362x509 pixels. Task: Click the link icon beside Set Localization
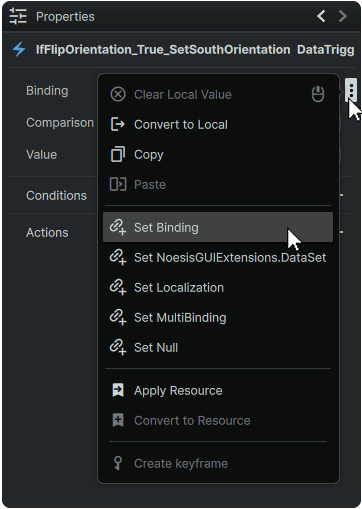pos(118,287)
